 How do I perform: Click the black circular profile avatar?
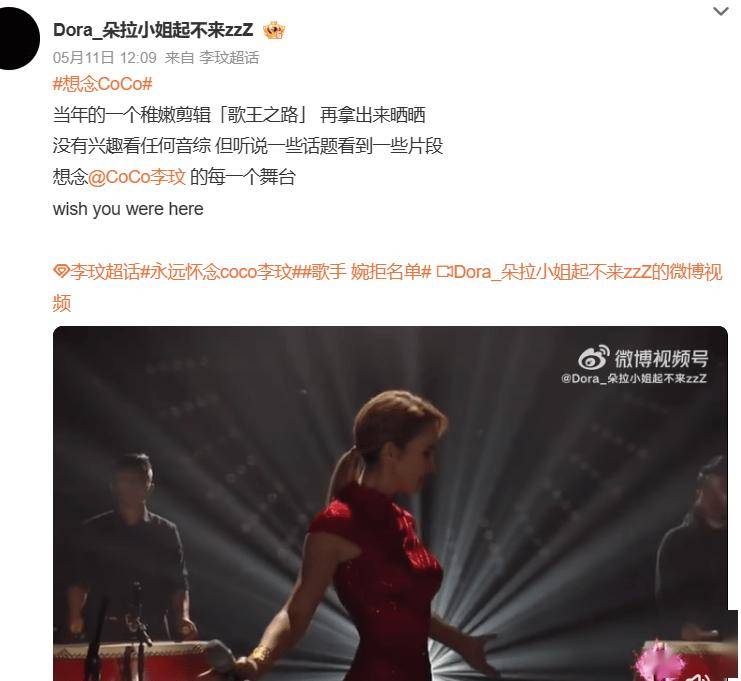[15, 39]
